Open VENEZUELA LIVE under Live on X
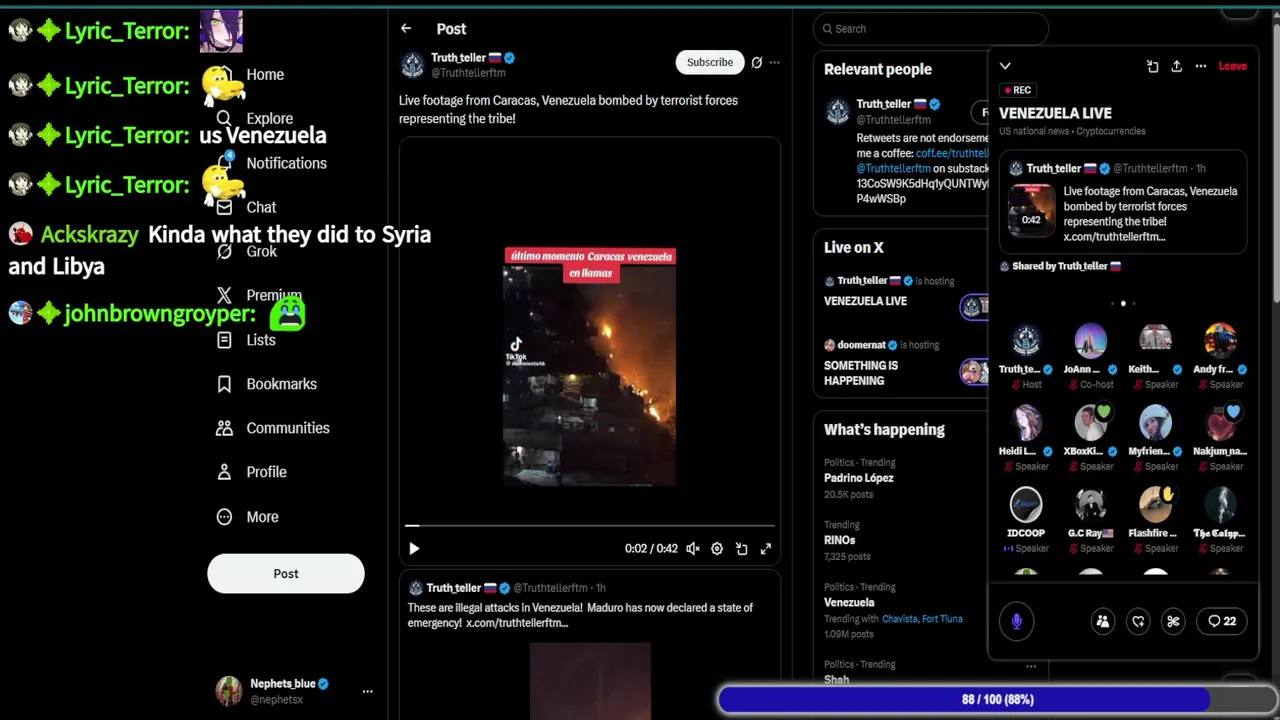 [x=865, y=301]
